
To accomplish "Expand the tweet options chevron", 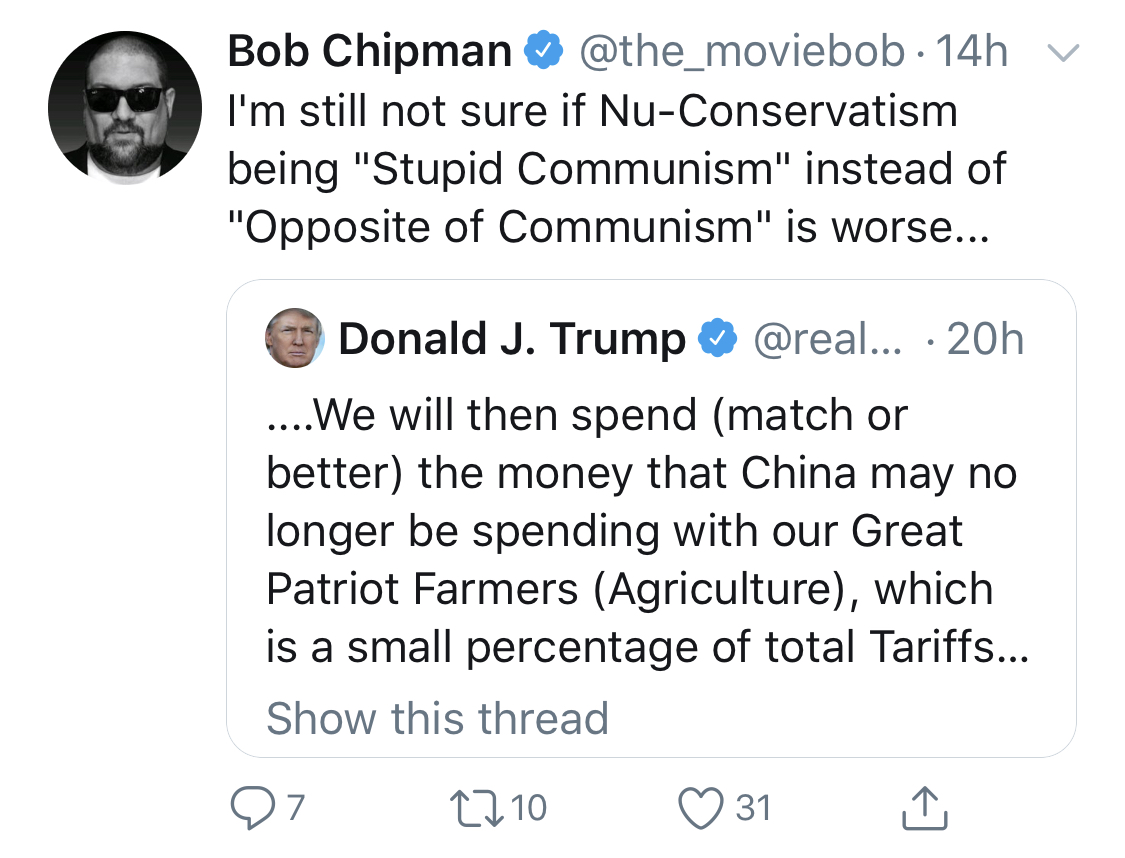I will (x=1063, y=52).
